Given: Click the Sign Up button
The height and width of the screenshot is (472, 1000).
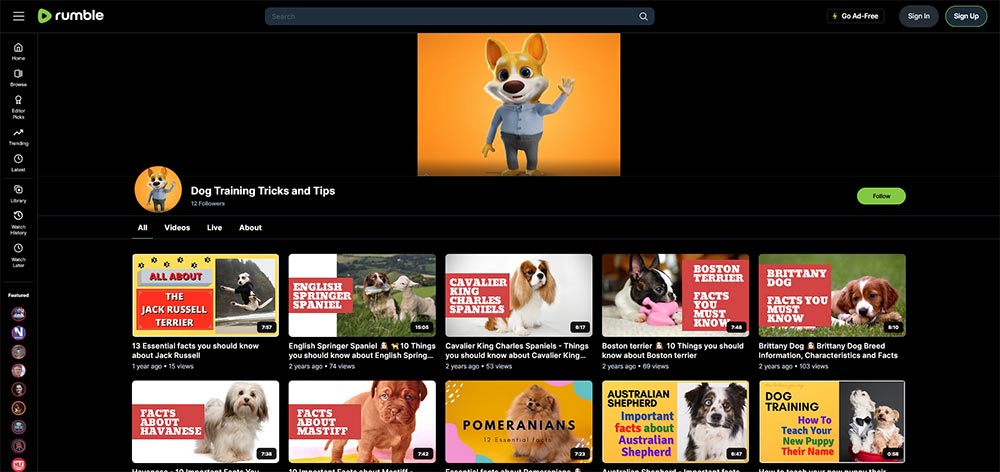Looking at the screenshot, I should tap(966, 16).
